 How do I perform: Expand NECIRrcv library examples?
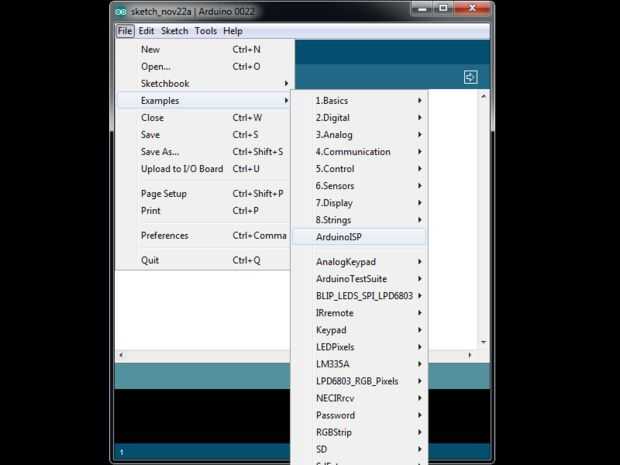tap(359, 398)
